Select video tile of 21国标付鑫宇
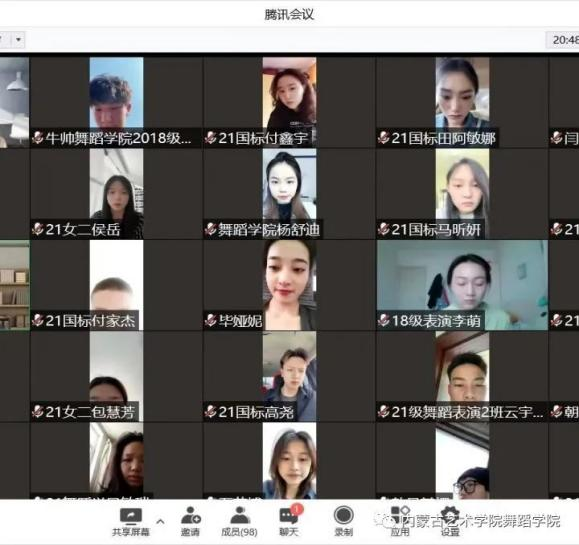 coord(289,102)
